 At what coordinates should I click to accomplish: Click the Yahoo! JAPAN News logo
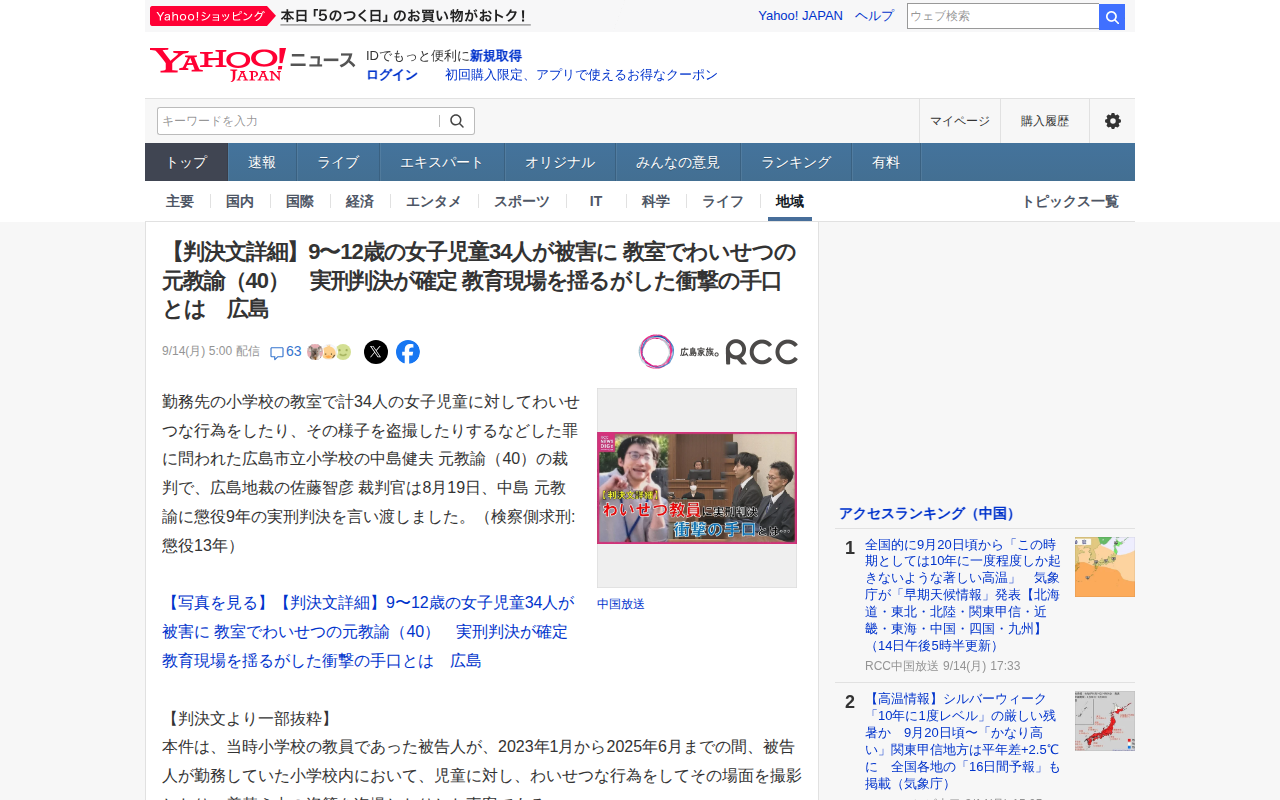252,64
